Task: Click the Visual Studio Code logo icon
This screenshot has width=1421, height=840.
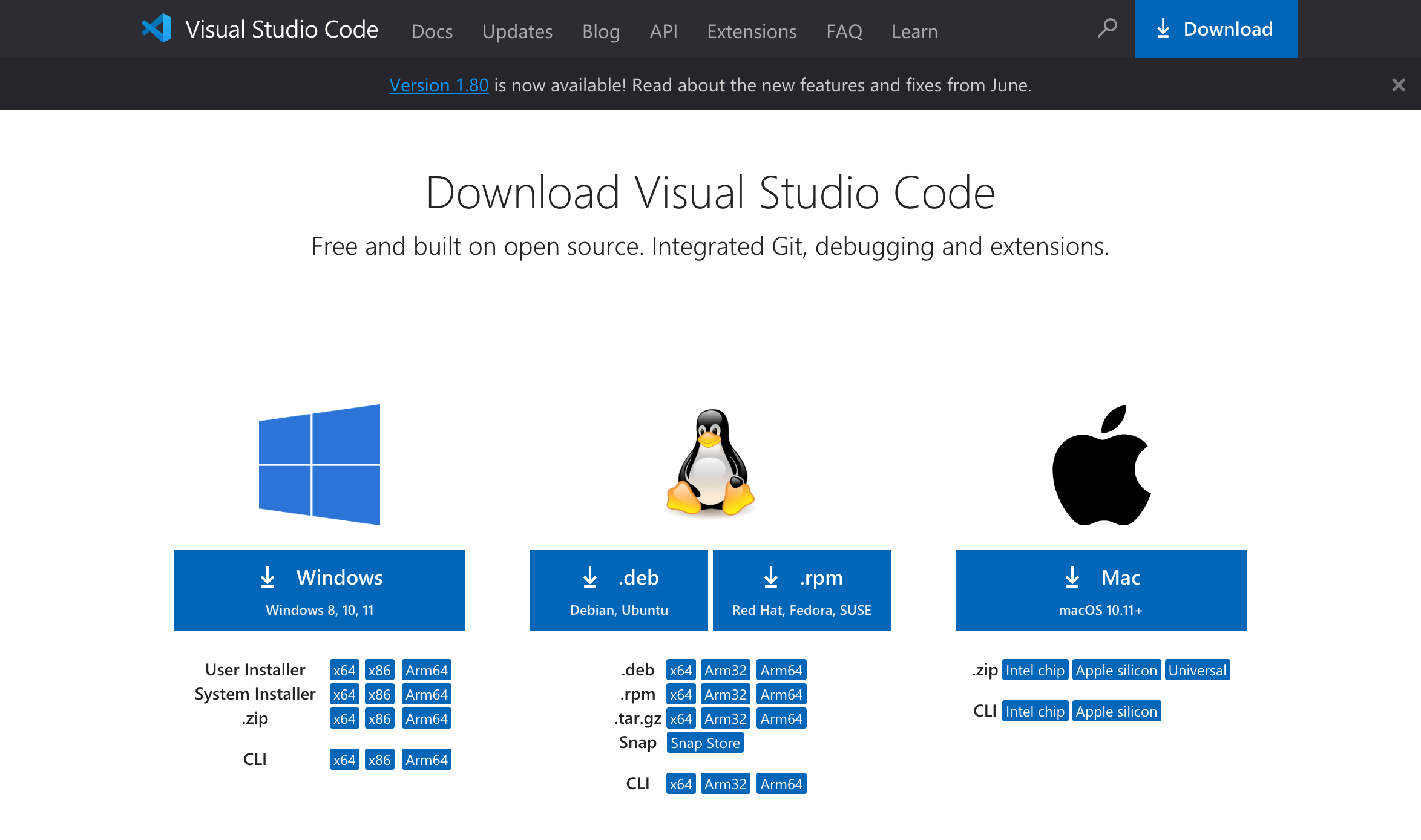Action: coord(156,28)
